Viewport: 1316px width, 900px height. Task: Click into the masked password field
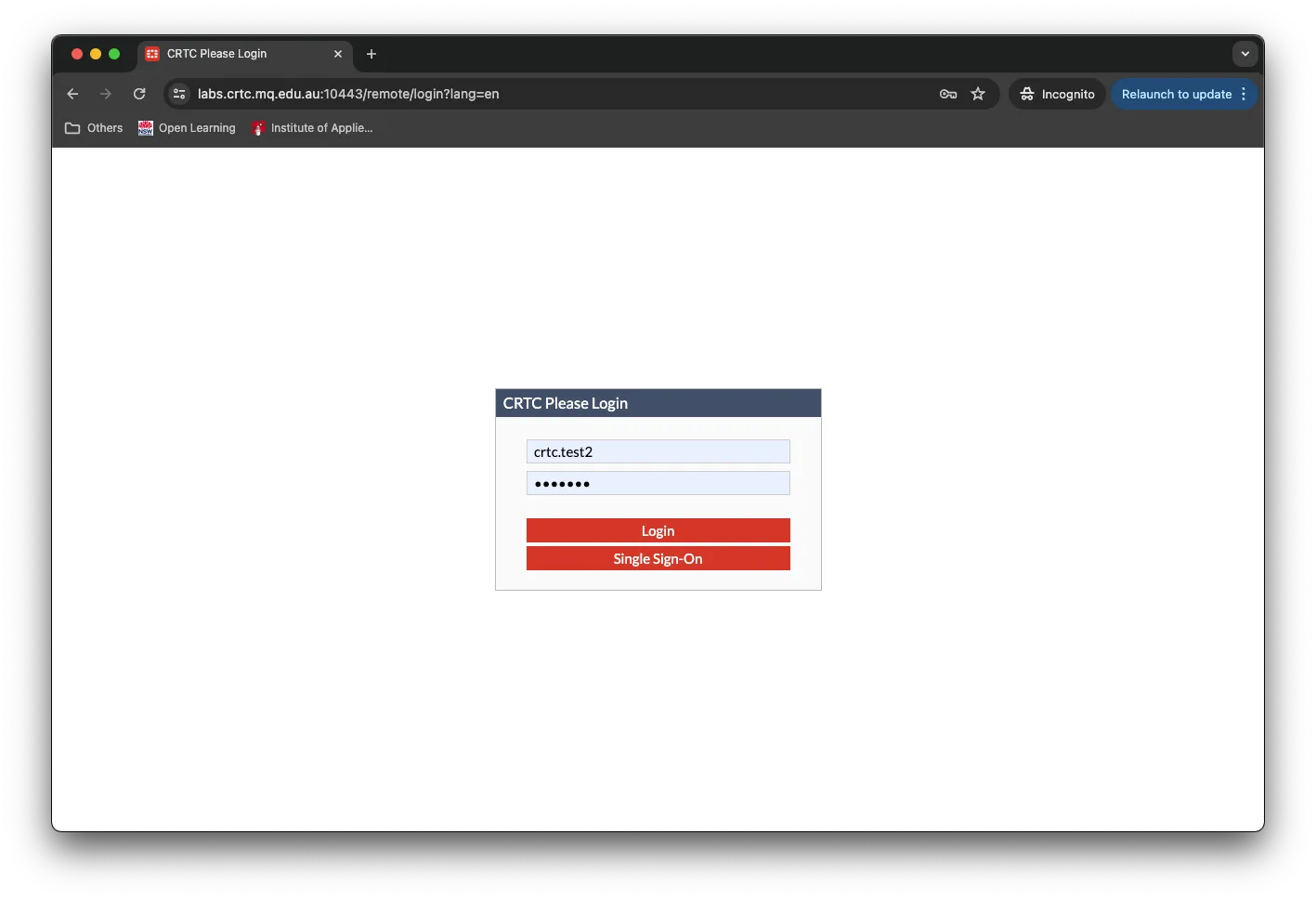click(658, 483)
